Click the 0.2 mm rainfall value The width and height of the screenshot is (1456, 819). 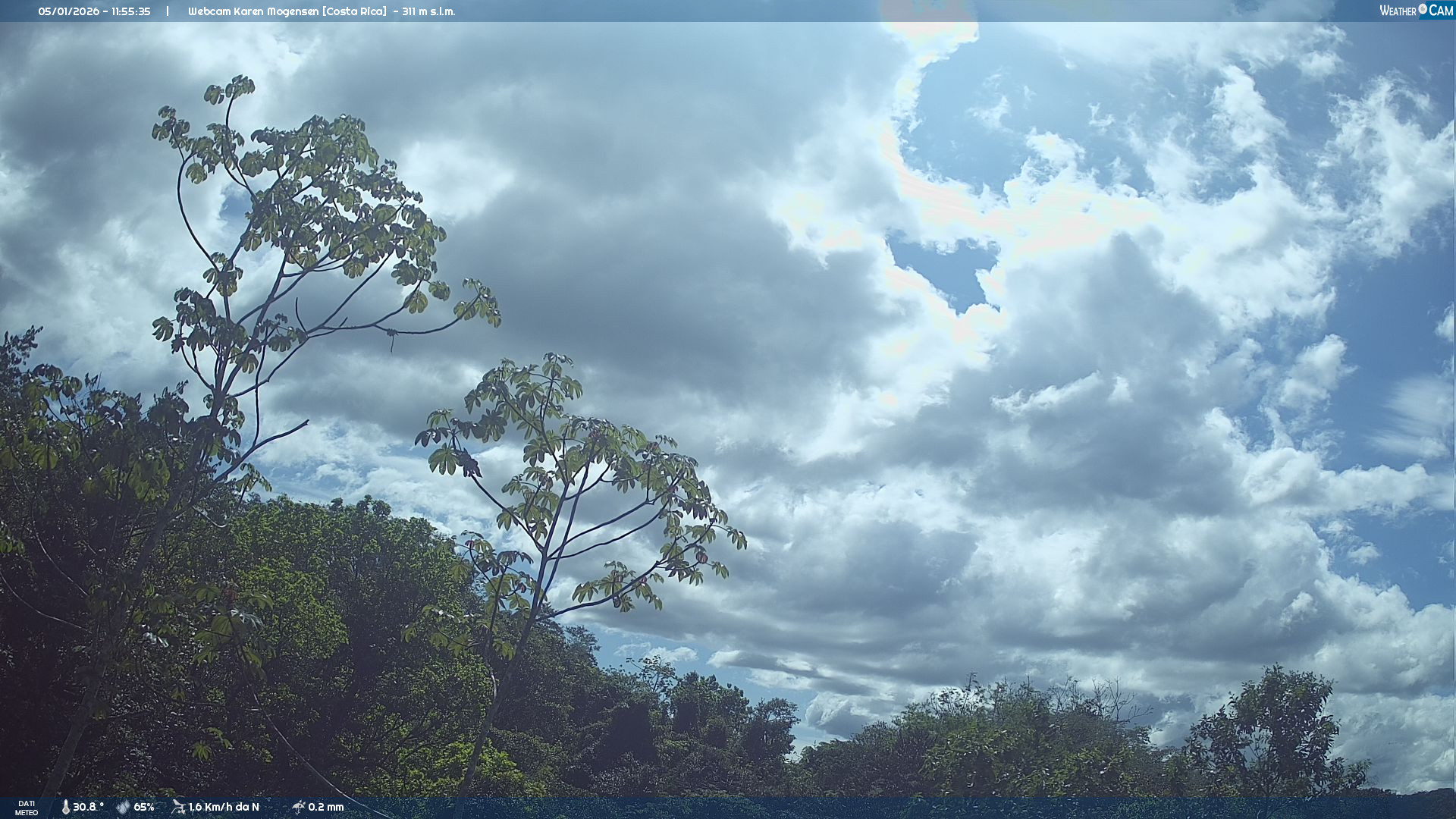click(x=326, y=807)
